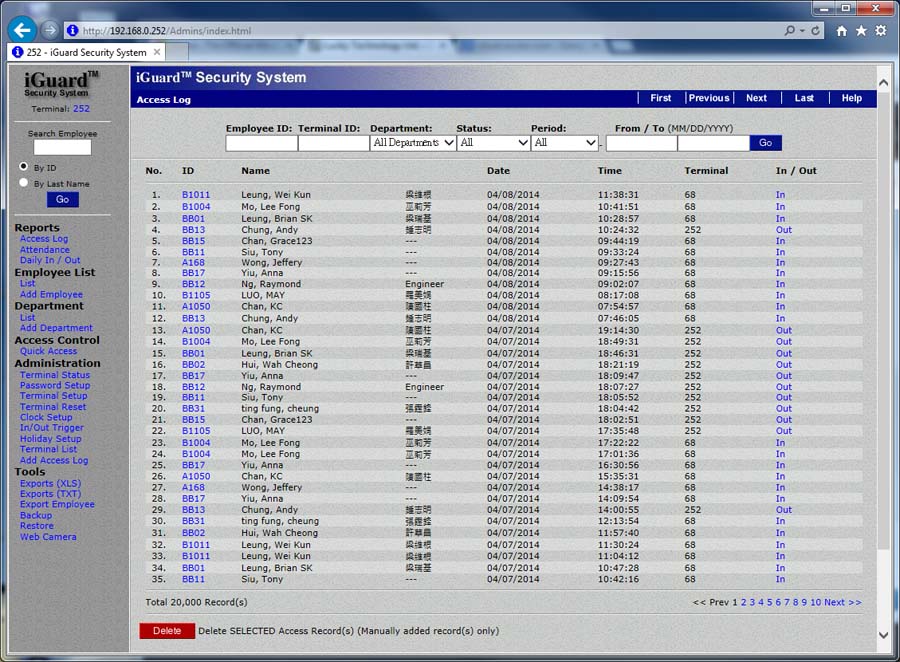Open employee ID BB31 in row 20
This screenshot has width=900, height=662.
pos(193,409)
